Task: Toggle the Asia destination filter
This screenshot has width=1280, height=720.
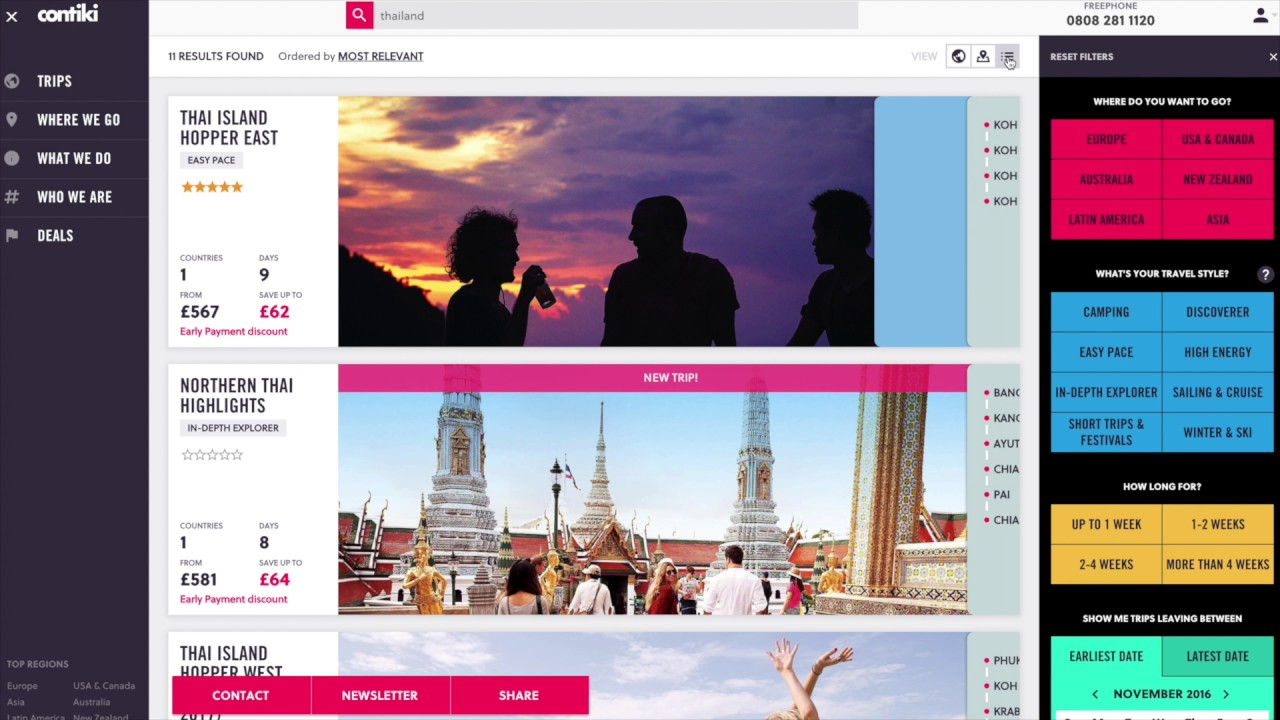Action: pyautogui.click(x=1218, y=220)
